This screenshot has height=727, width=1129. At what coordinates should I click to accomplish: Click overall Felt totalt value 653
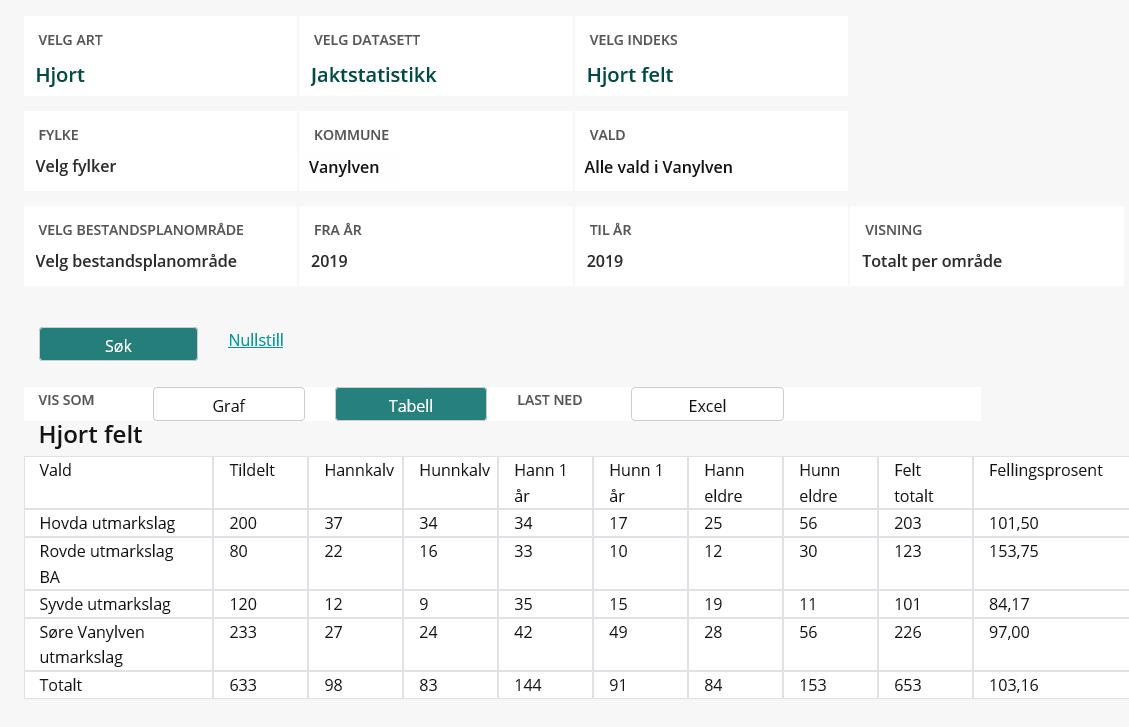pos(908,685)
